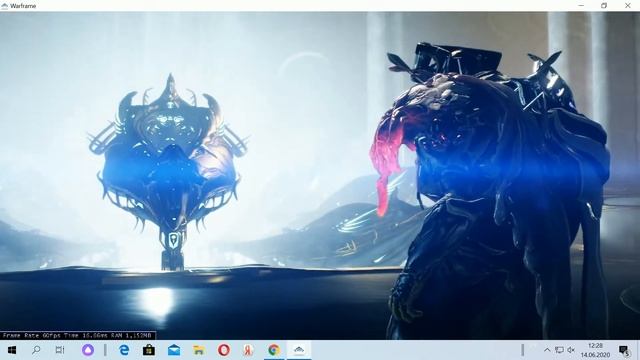Select the Warframe taskbar icon
This screenshot has width=640, height=360.
pos(299,350)
